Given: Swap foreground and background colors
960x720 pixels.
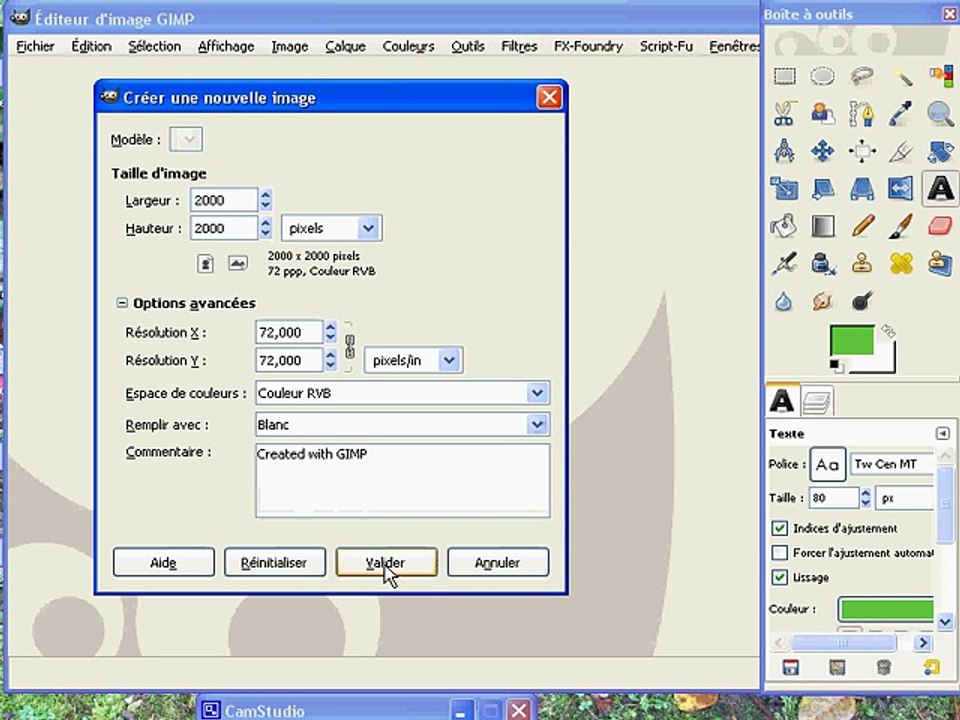Looking at the screenshot, I should point(888,331).
